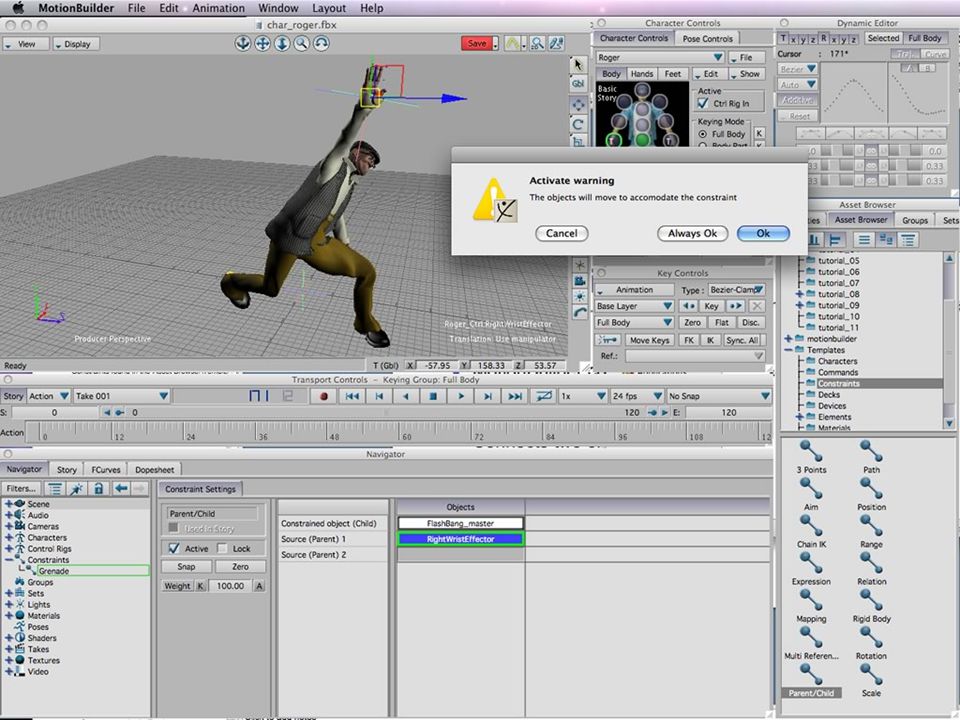The height and width of the screenshot is (720, 960).
Task: Switch to the FCurves tab
Action: coord(105,470)
